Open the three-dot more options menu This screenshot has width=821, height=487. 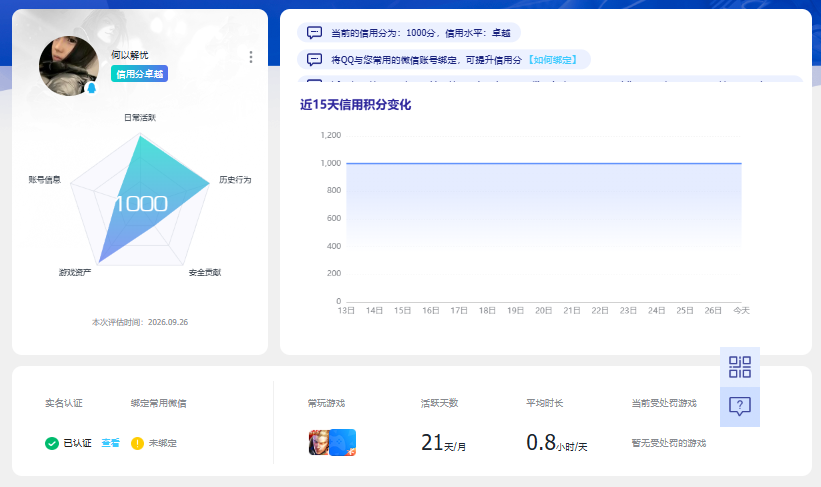[251, 57]
